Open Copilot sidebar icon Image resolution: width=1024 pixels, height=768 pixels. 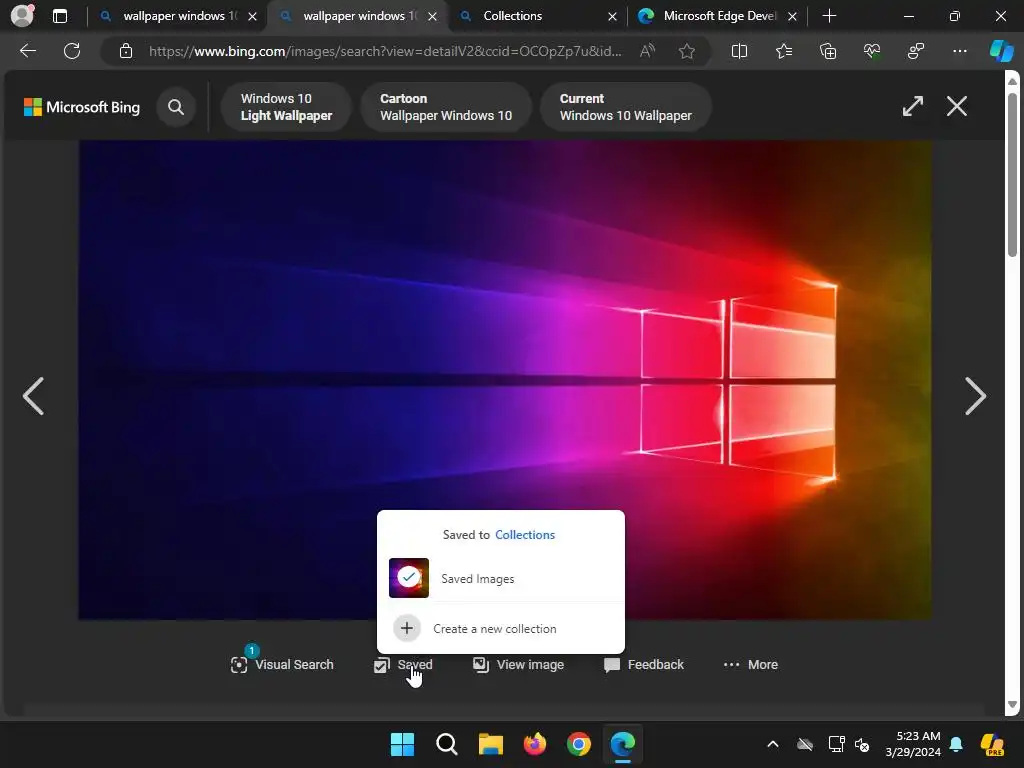pyautogui.click(x=1001, y=51)
